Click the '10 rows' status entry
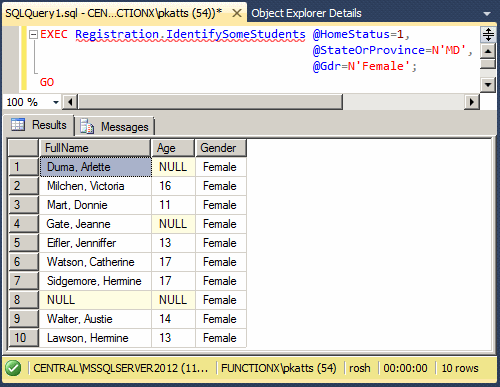 (x=460, y=368)
